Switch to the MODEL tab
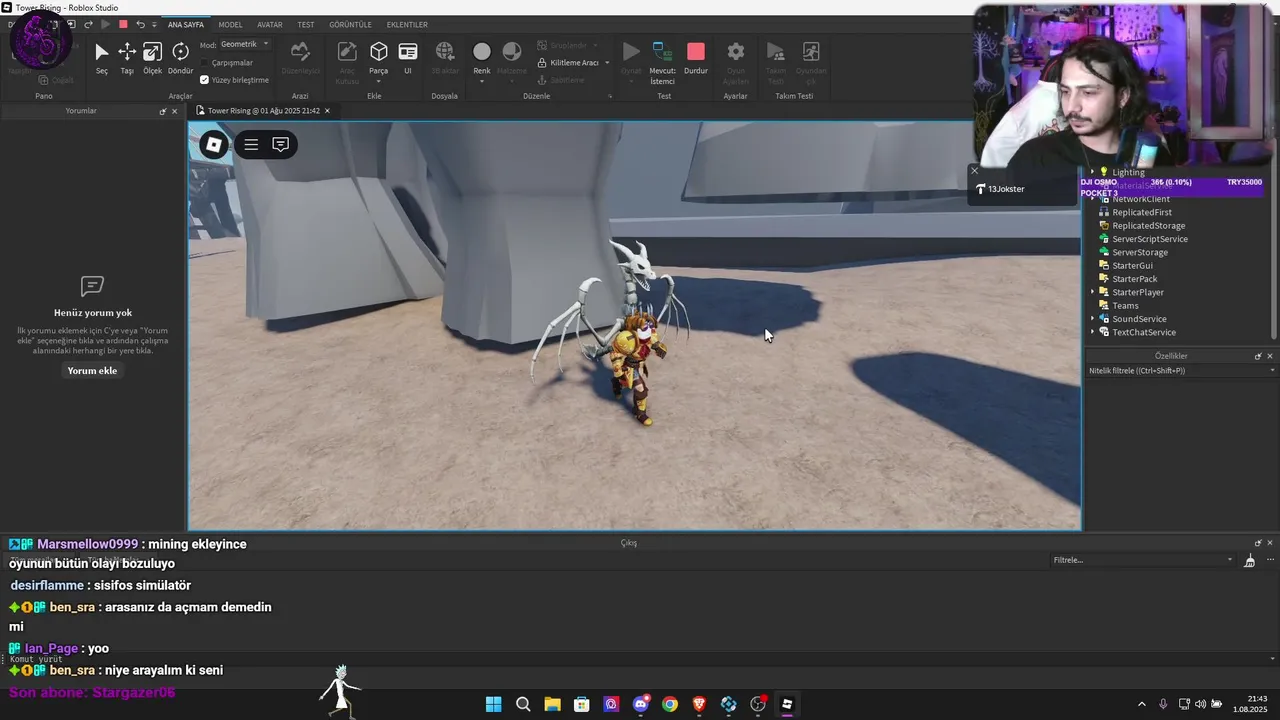Viewport: 1280px width, 720px height. coord(230,25)
